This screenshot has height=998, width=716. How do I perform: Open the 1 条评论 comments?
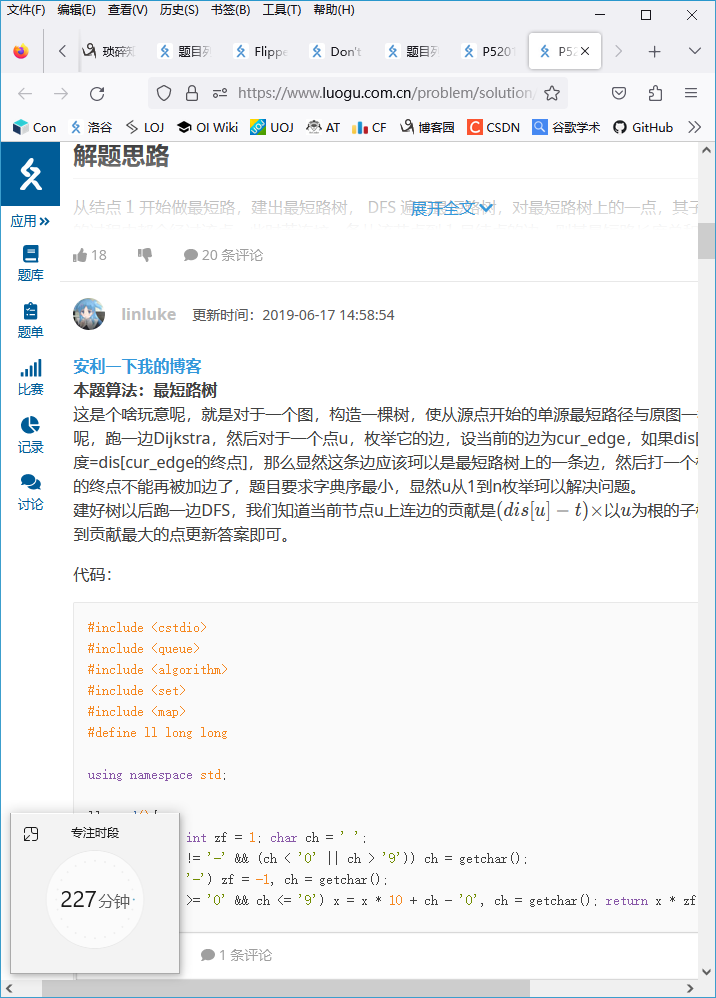tap(236, 955)
